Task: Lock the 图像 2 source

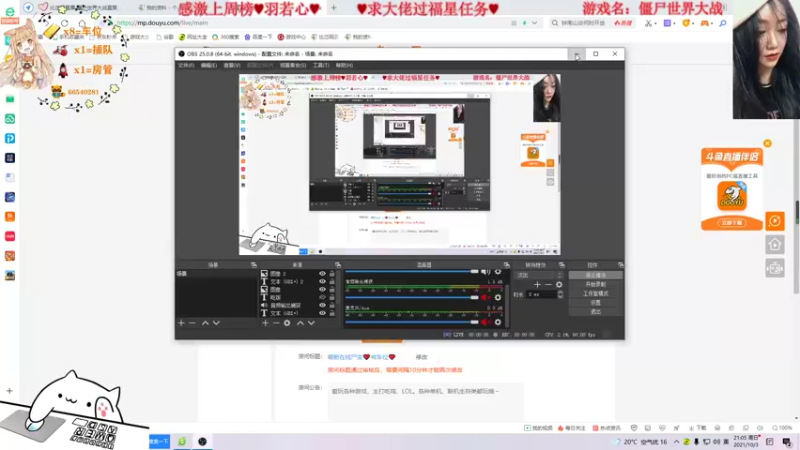Action: pyautogui.click(x=332, y=273)
